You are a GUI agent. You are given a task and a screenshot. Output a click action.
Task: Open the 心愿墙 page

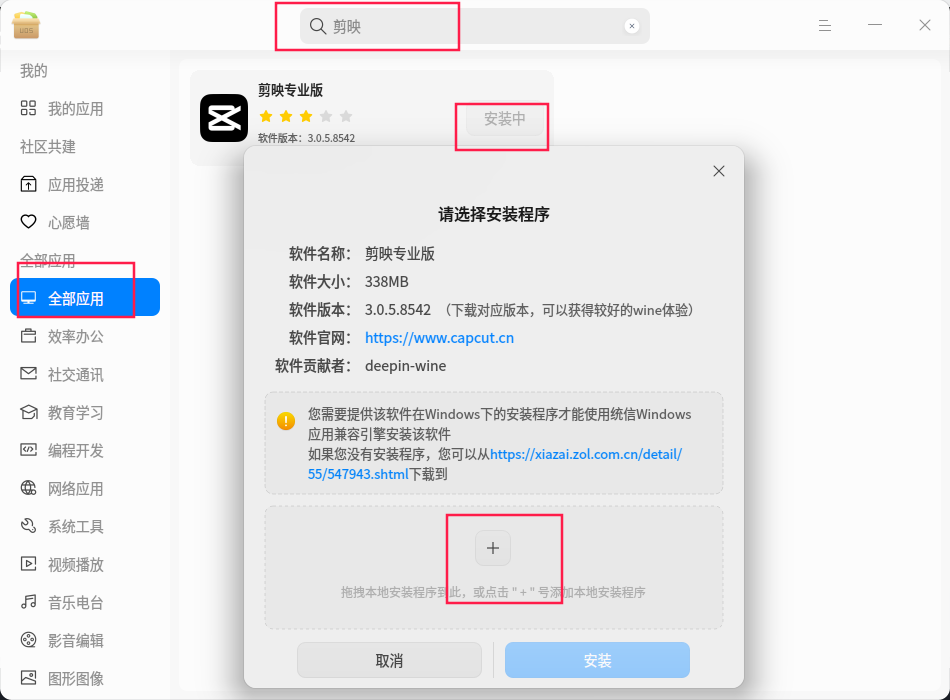(x=85, y=222)
